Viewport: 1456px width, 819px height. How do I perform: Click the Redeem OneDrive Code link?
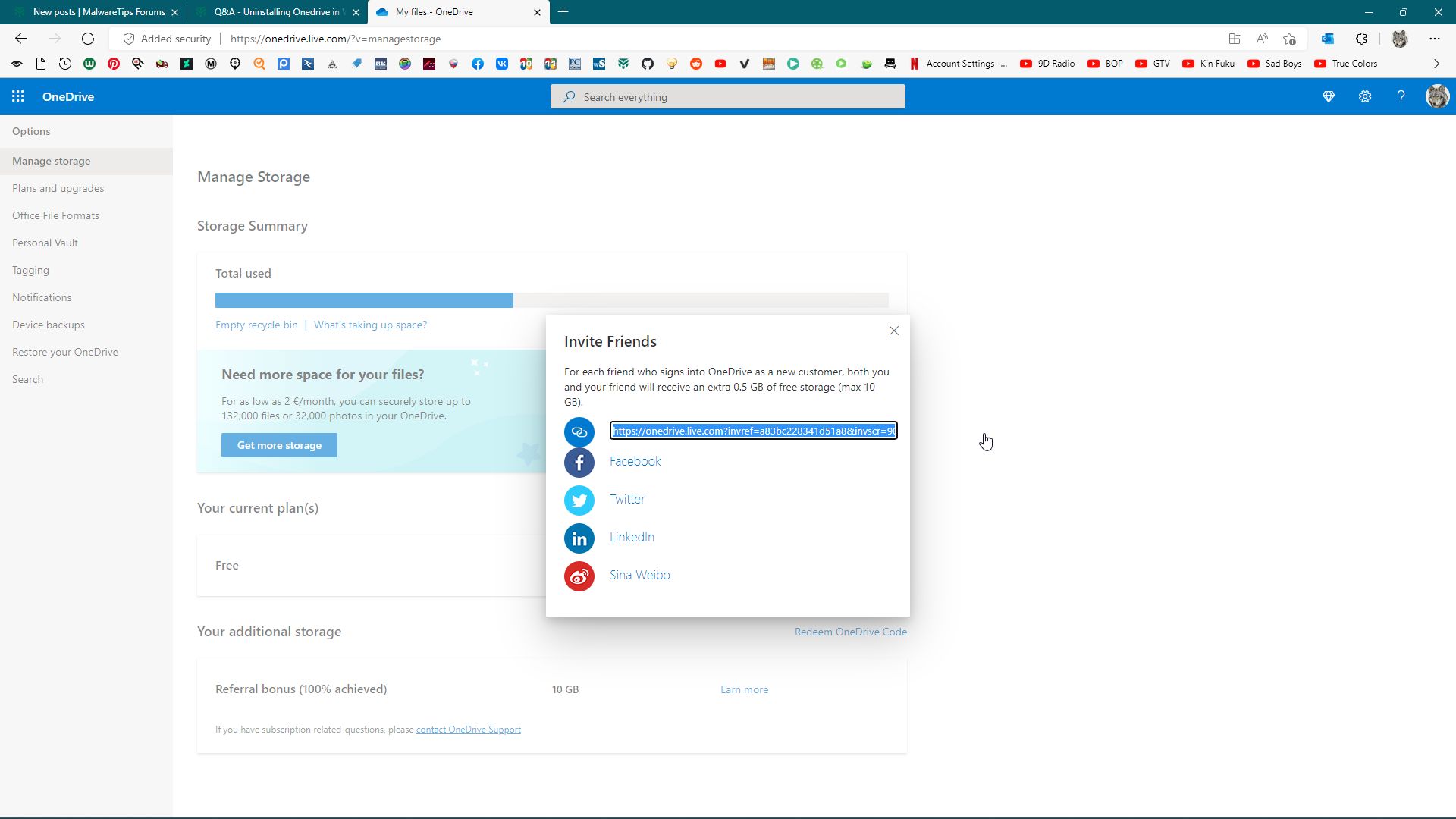[x=850, y=632]
